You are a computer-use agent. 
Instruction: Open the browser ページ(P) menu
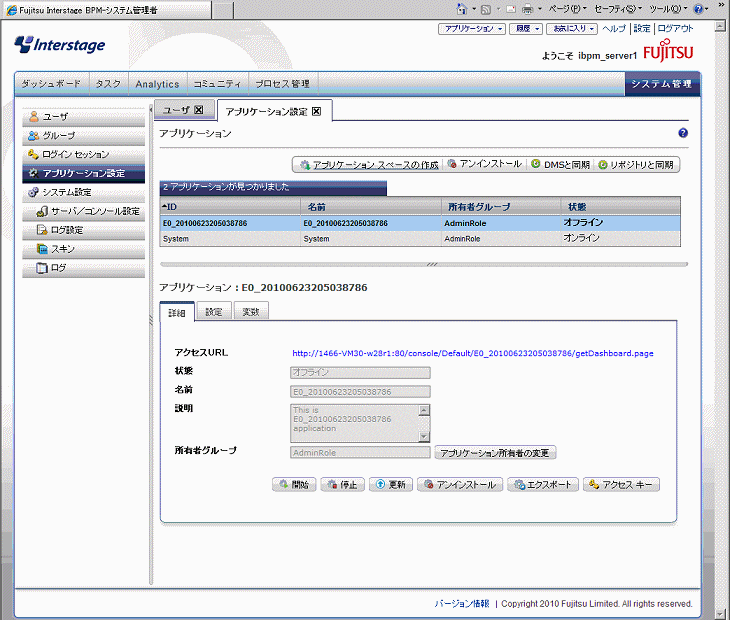point(567,9)
